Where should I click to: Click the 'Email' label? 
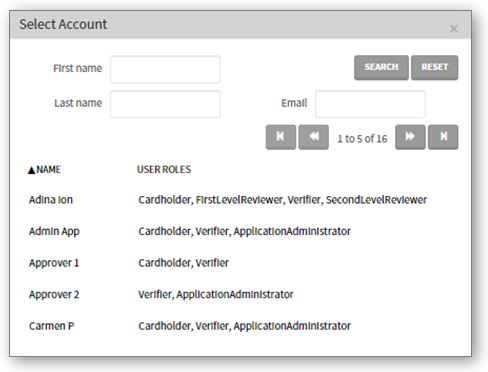[294, 103]
